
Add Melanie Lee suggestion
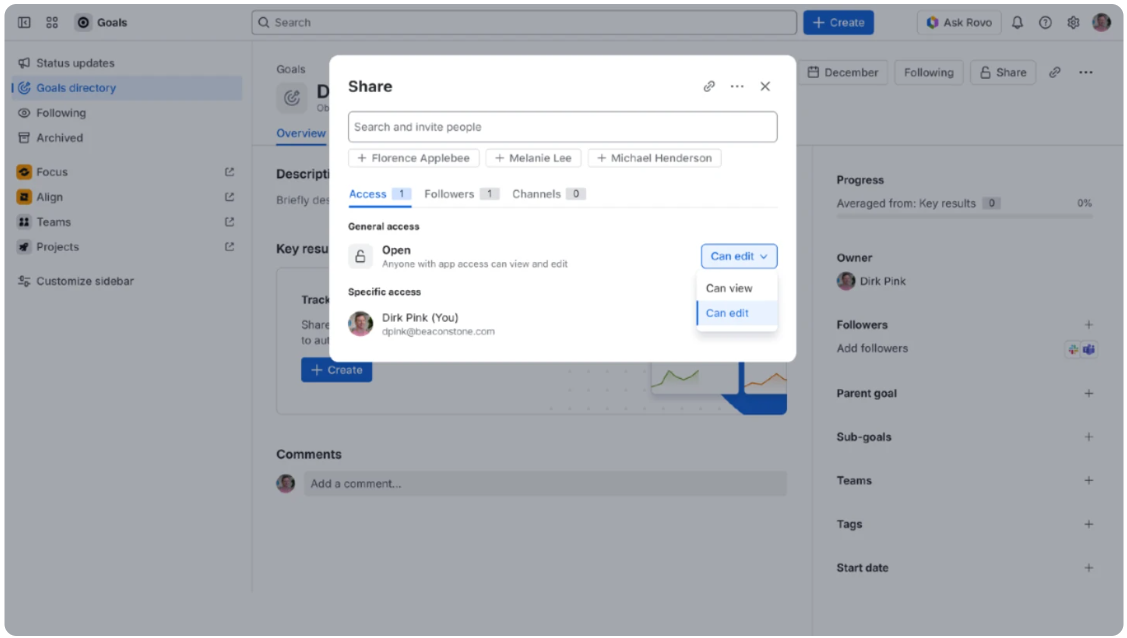coord(533,158)
